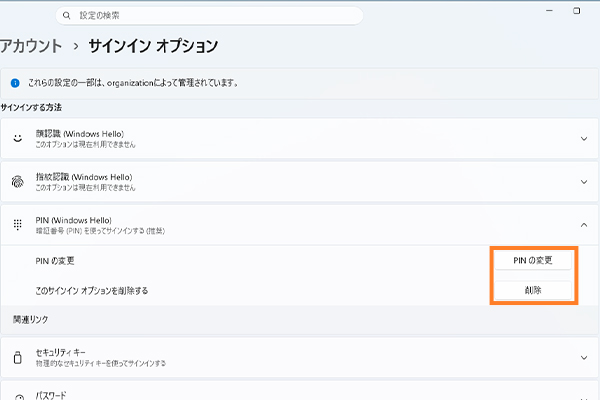Image resolution: width=600 pixels, height=400 pixels.
Task: Select the PIN (Windows Hello) title text
Action: click(x=73, y=220)
